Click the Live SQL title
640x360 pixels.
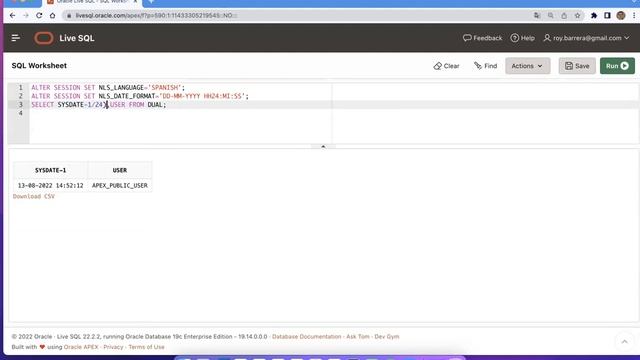[77, 38]
